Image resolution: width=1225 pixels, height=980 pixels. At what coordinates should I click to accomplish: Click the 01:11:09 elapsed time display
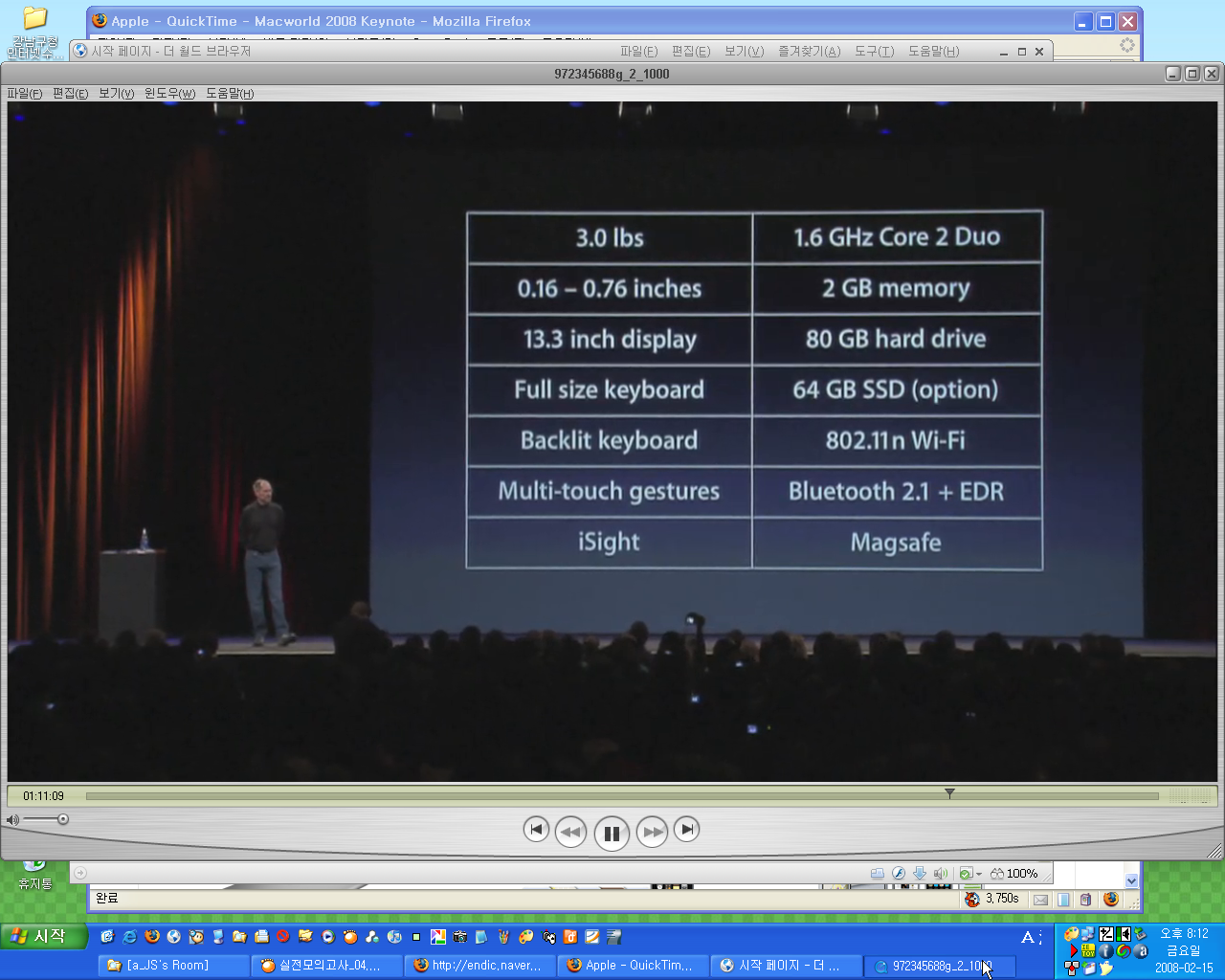pos(44,796)
